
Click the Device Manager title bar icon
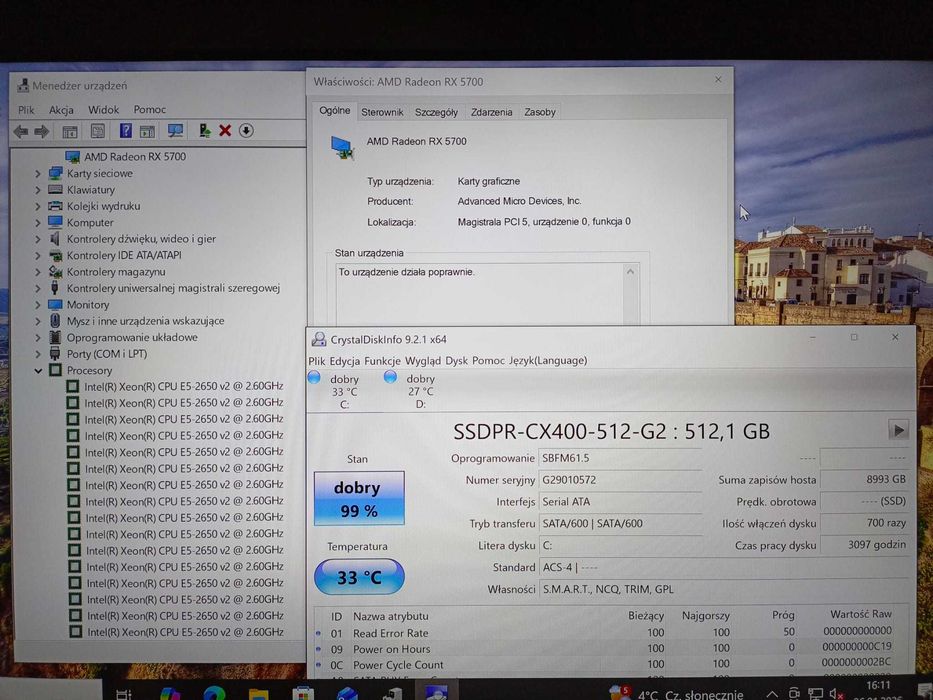pyautogui.click(x=23, y=86)
